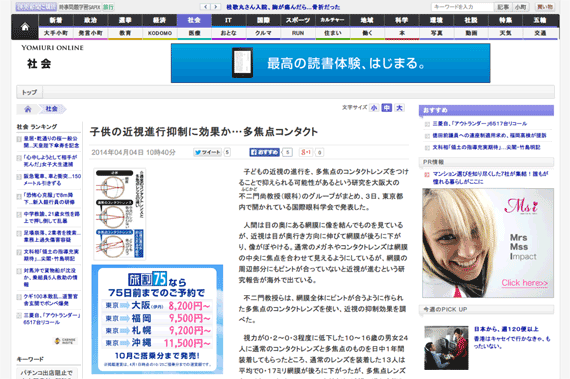Screen dimensions: 570x379
Task: Share article with Facebook おすすめ button
Action: pos(264,152)
